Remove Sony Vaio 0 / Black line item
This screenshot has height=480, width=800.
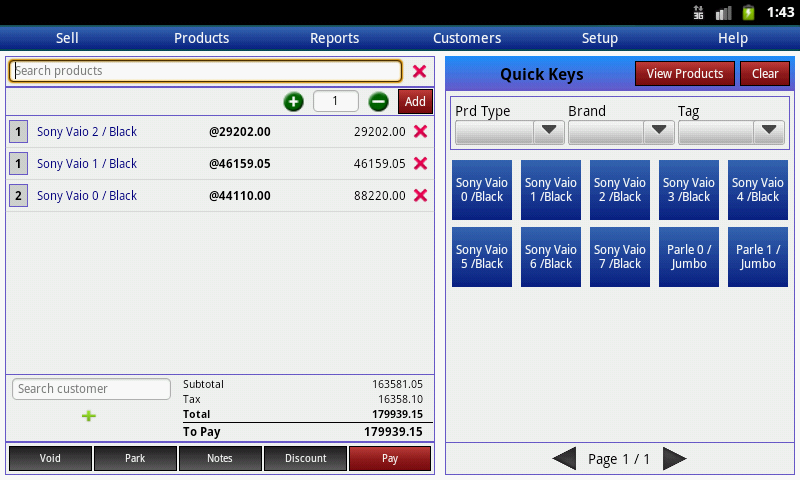[420, 195]
